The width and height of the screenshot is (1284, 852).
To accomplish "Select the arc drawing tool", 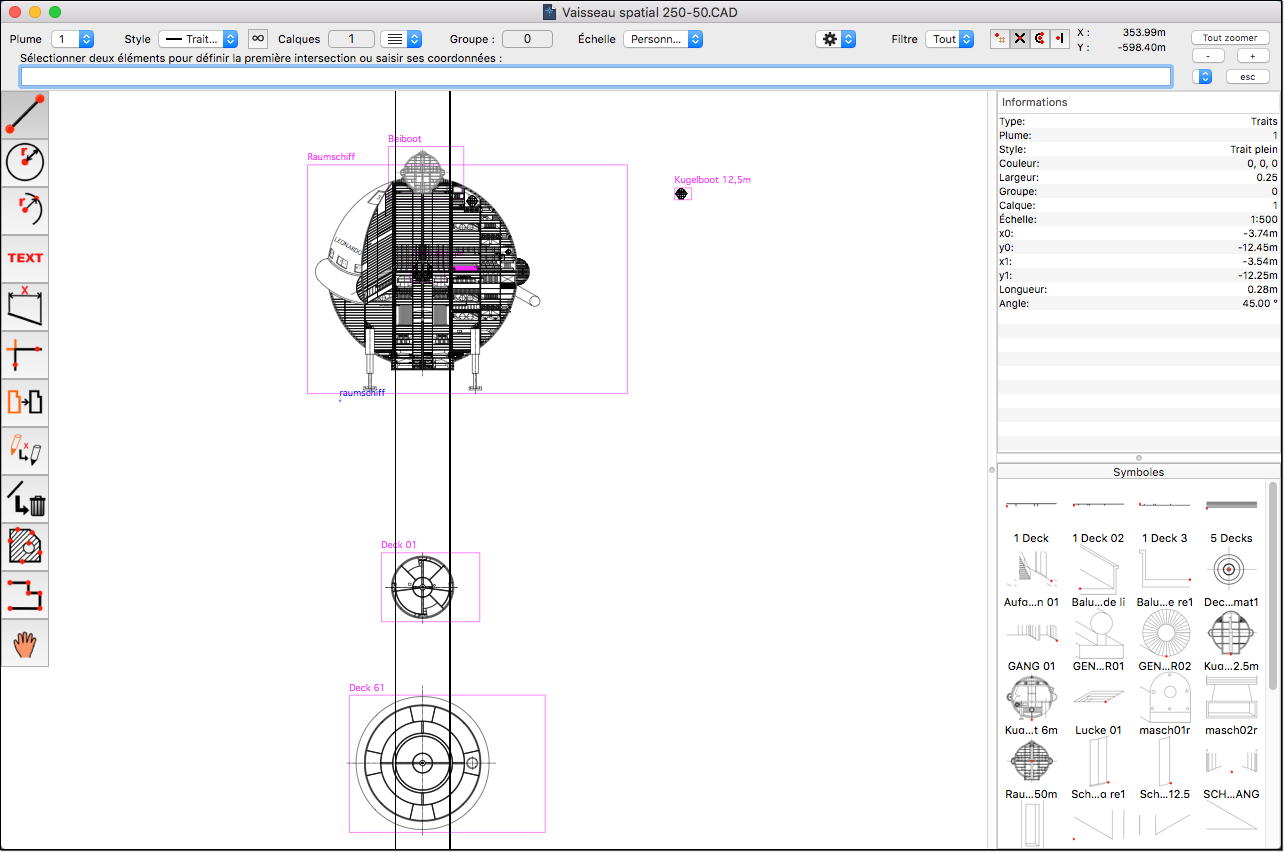I will [x=25, y=210].
